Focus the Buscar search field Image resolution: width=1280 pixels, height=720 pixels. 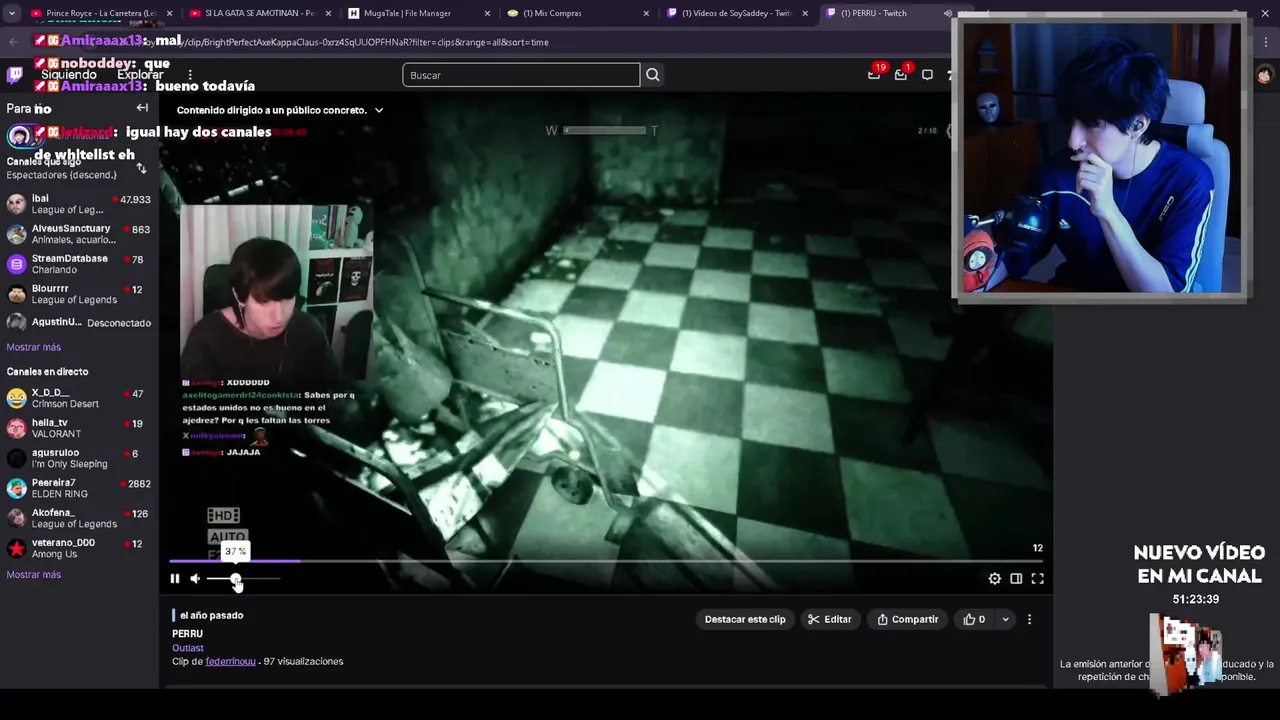521,75
